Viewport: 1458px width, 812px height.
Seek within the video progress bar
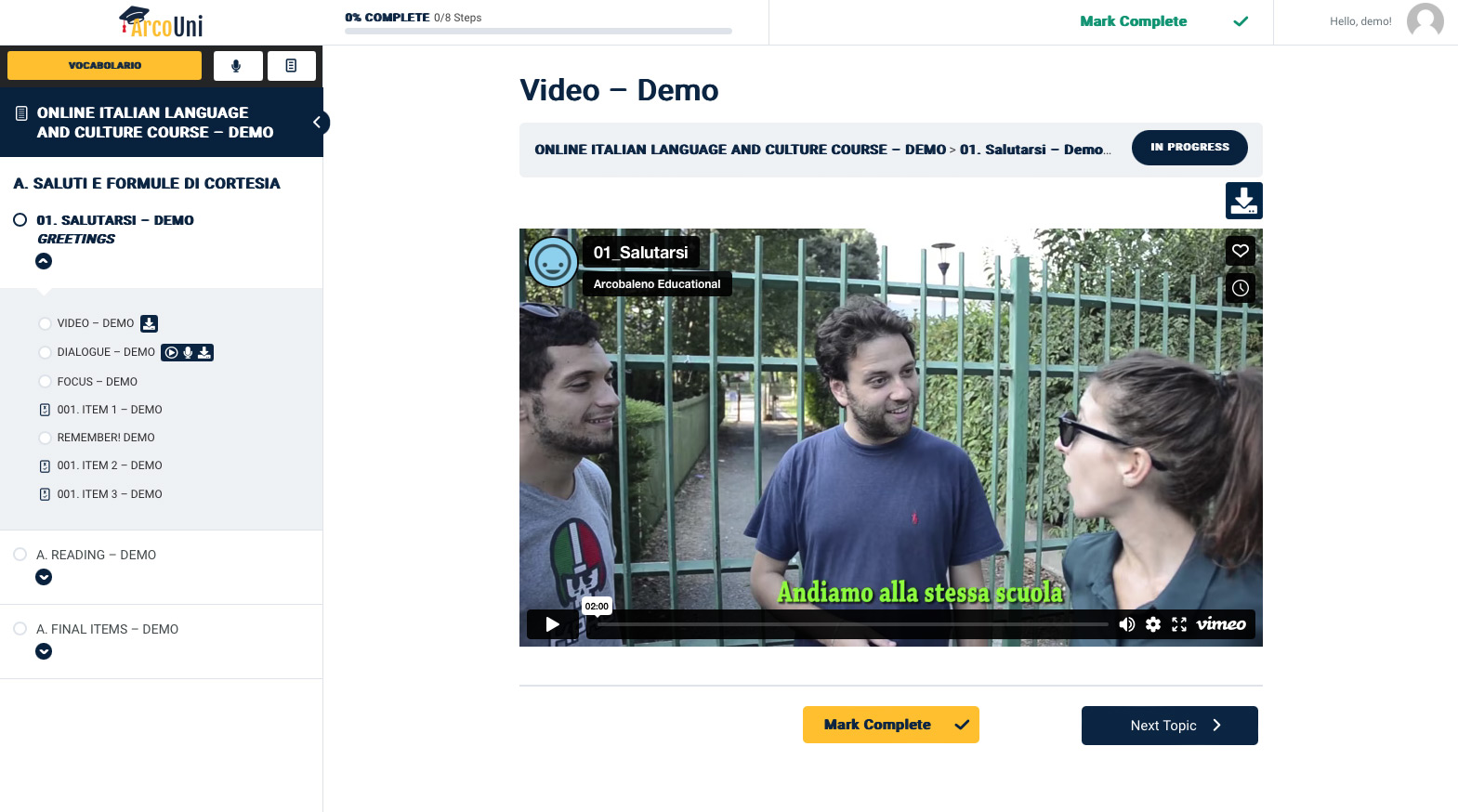(x=852, y=624)
